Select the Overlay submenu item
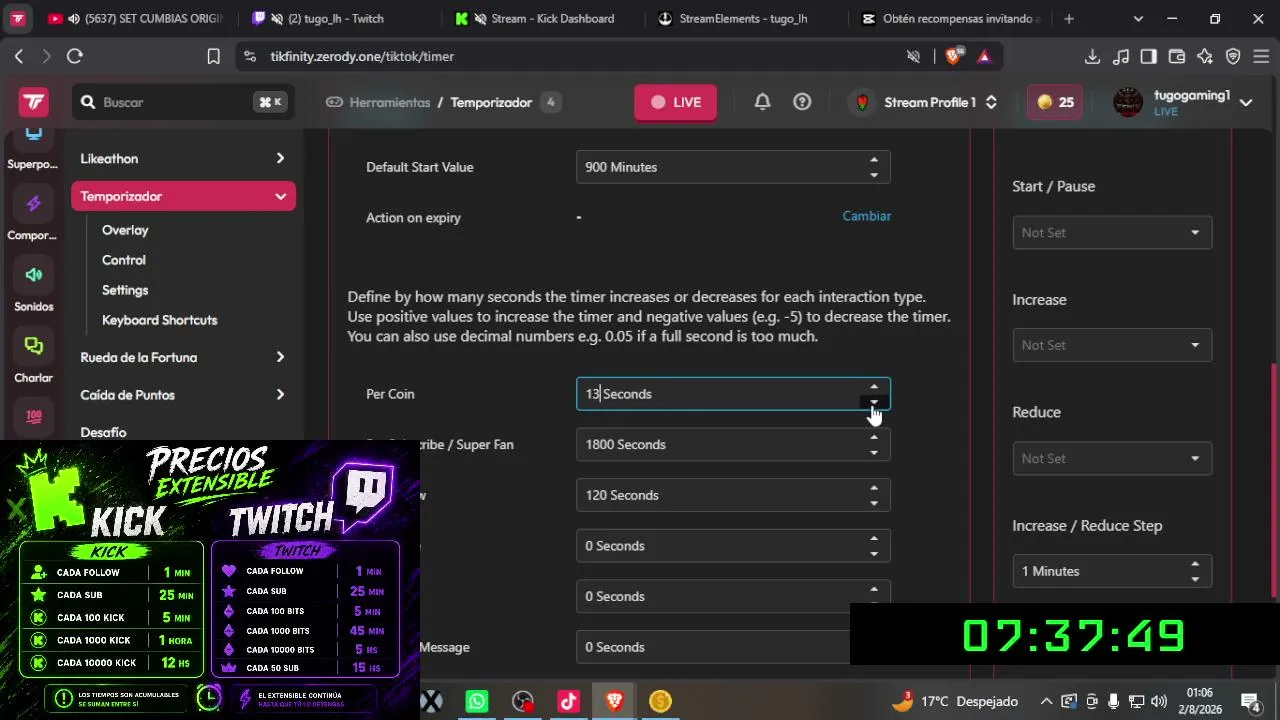This screenshot has width=1280, height=720. [125, 230]
